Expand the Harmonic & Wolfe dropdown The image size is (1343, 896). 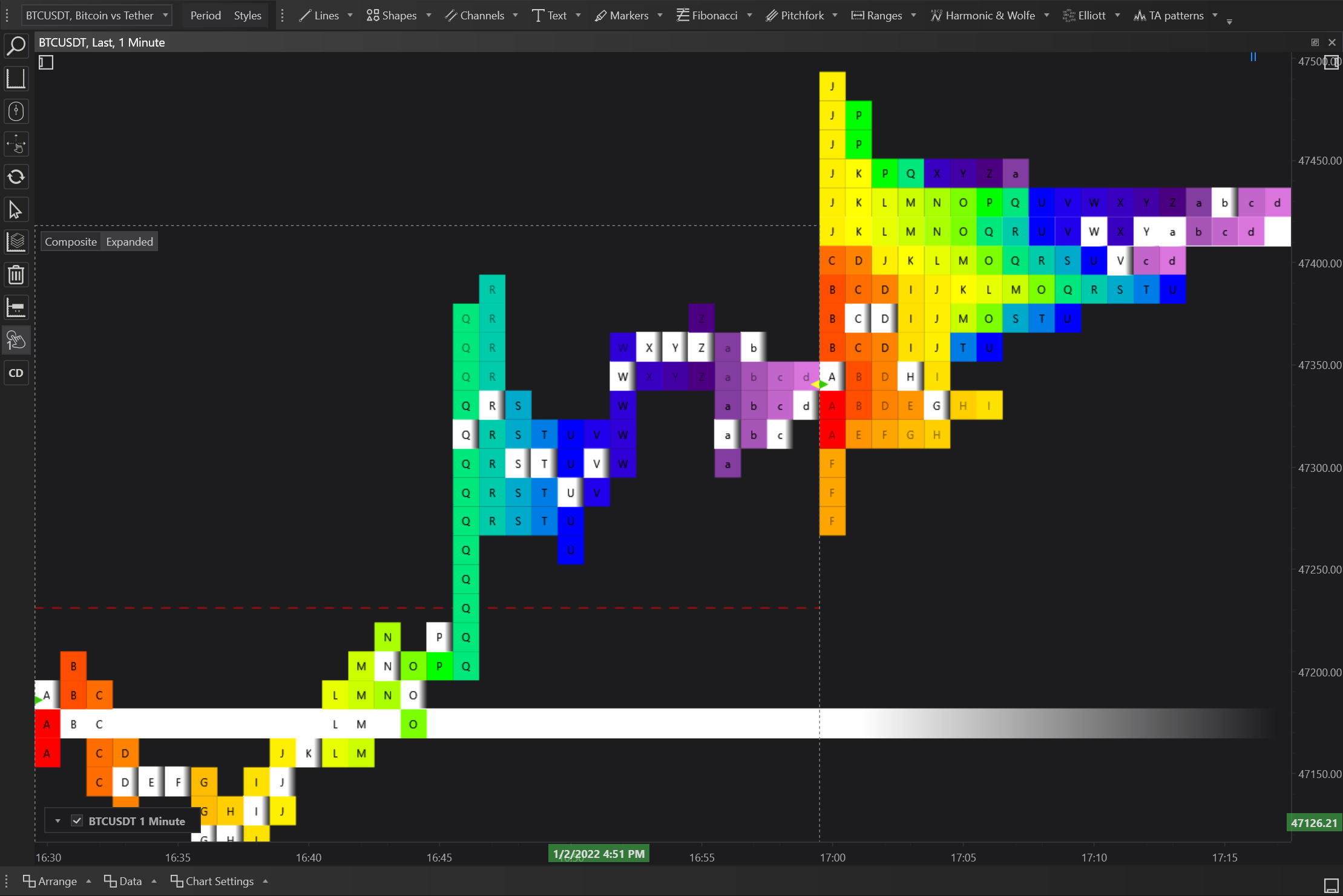[x=1046, y=16]
